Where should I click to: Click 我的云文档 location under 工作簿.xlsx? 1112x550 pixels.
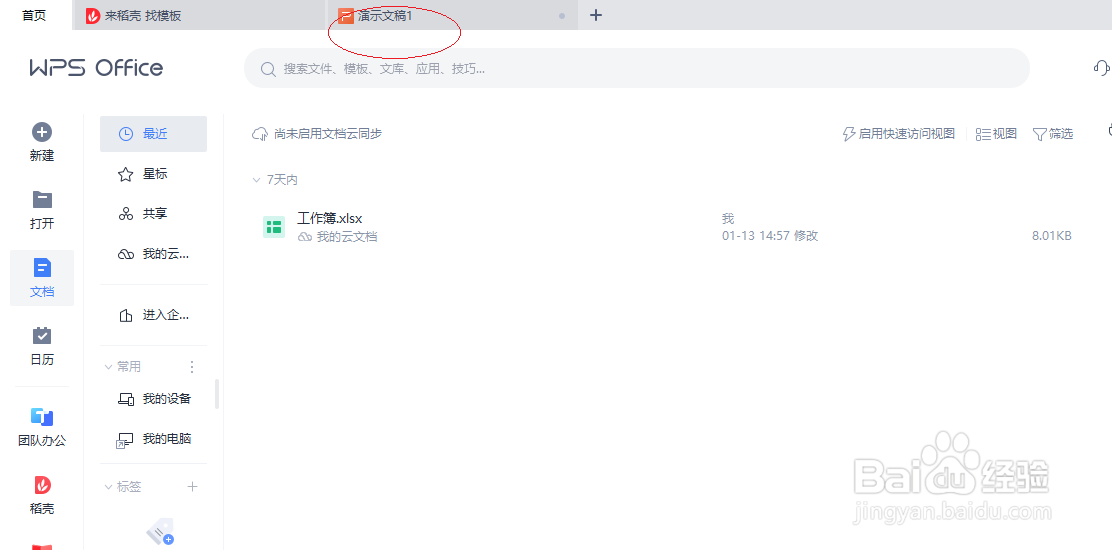click(x=338, y=237)
